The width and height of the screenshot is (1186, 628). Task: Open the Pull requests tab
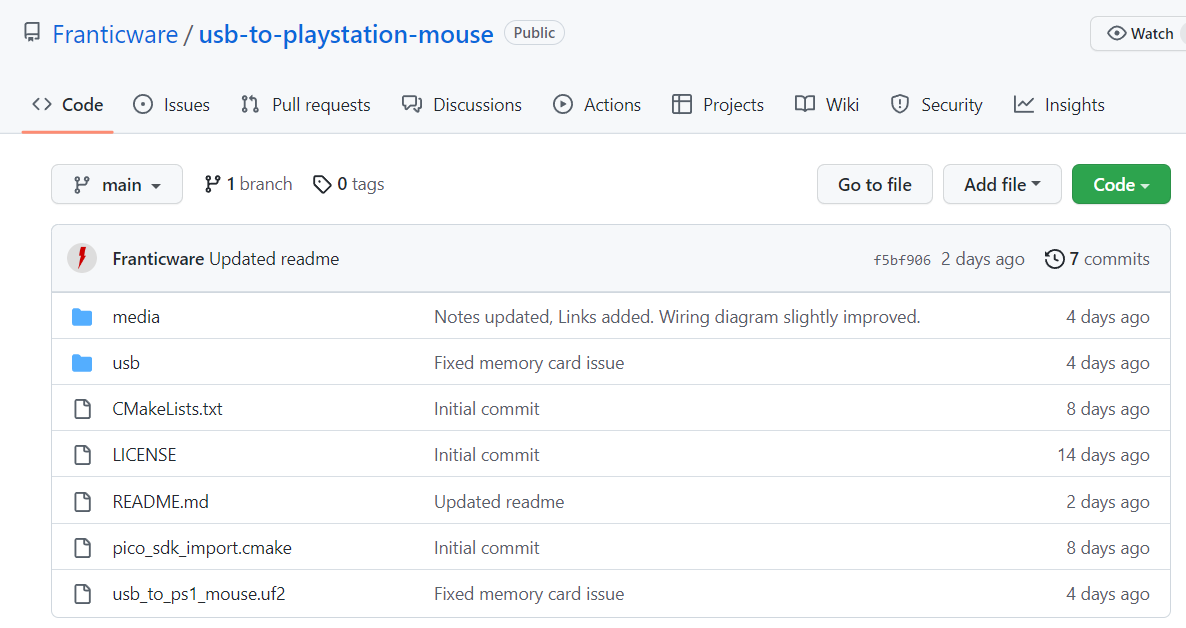point(306,105)
